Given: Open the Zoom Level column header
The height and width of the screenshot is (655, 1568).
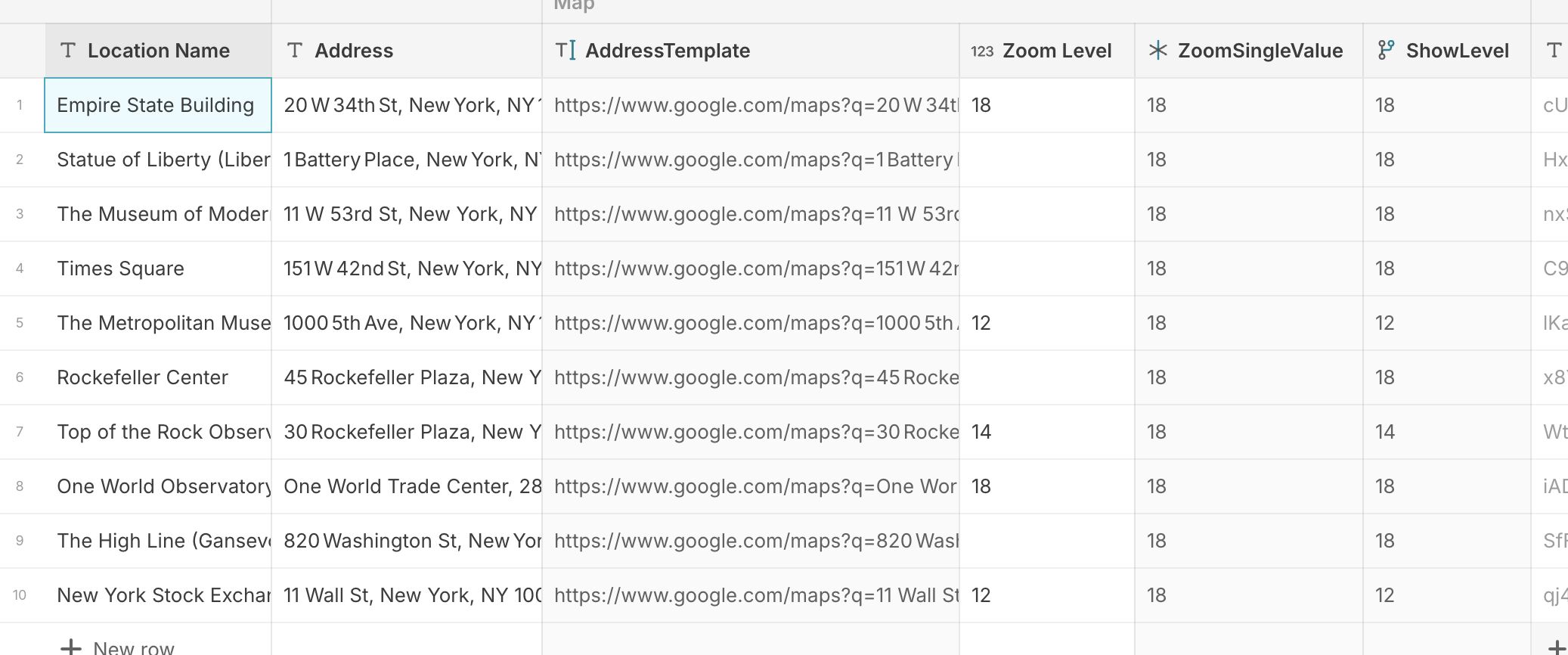Looking at the screenshot, I should pyautogui.click(x=1047, y=51).
